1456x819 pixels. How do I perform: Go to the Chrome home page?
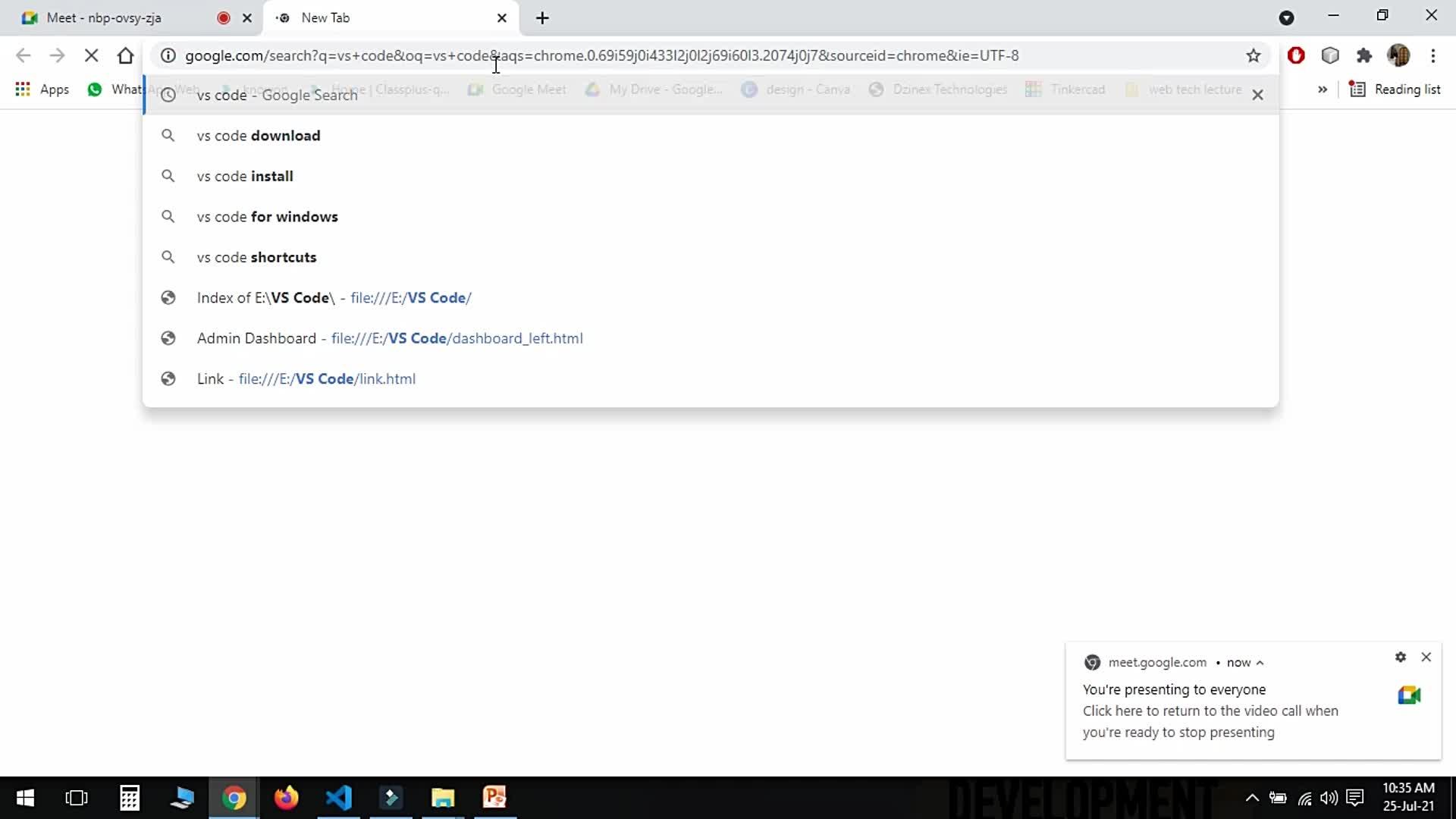(126, 55)
